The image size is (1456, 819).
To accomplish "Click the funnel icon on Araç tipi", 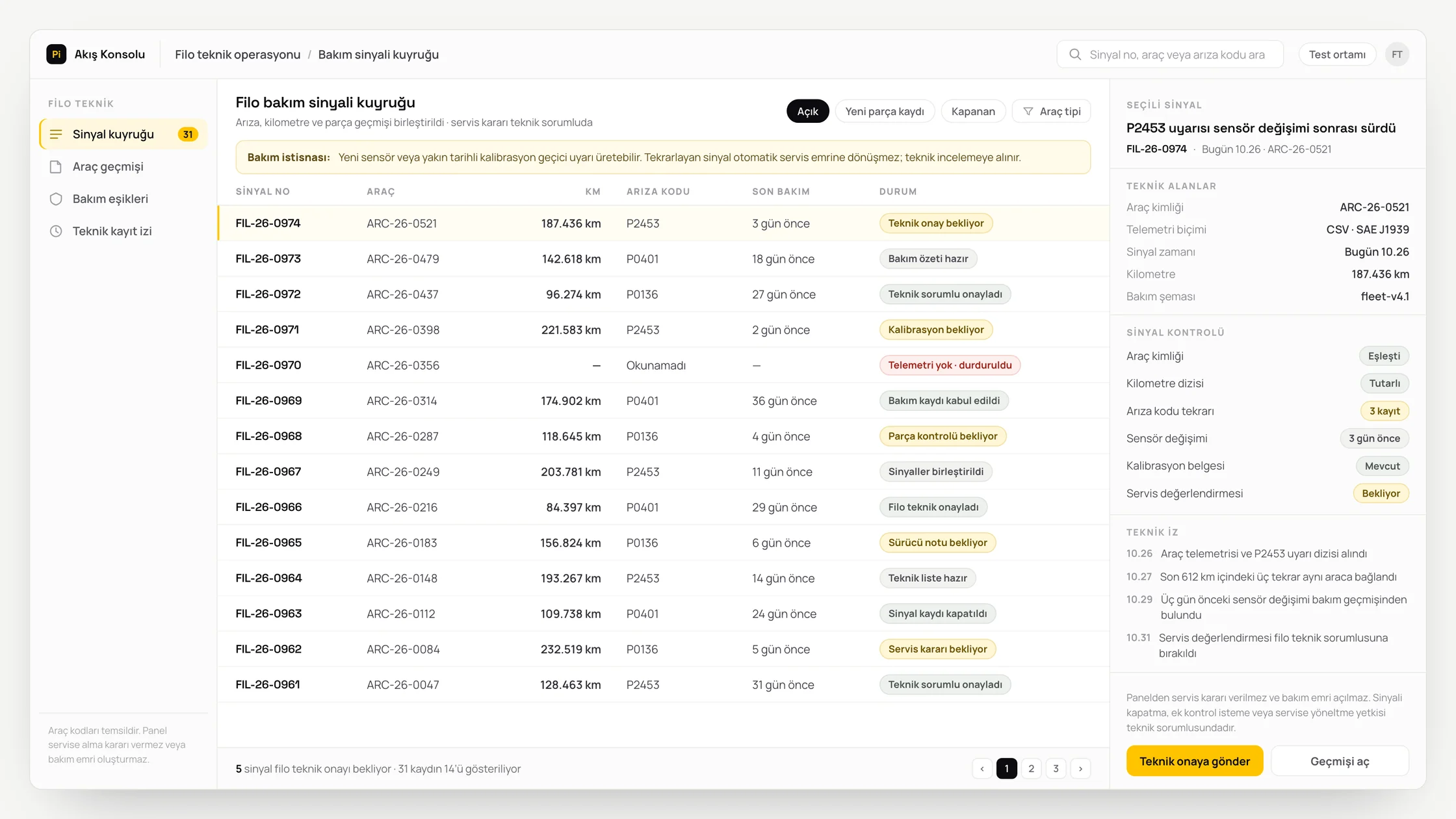I will (1028, 112).
